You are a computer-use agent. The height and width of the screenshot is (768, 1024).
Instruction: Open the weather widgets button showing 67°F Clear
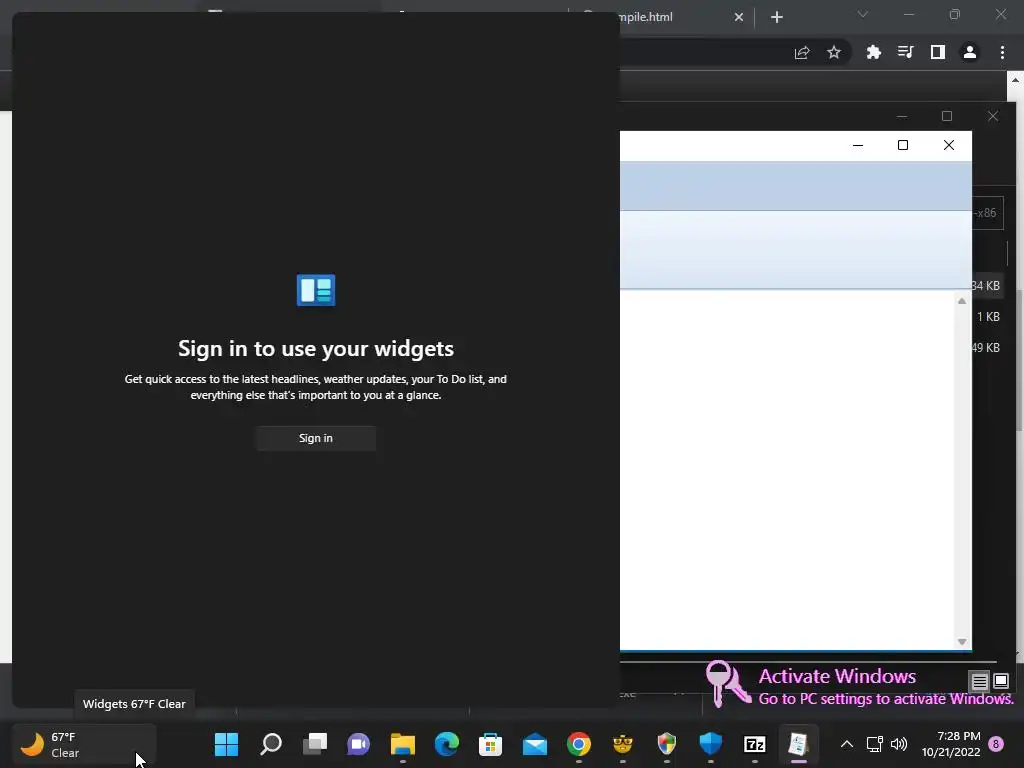(x=84, y=744)
